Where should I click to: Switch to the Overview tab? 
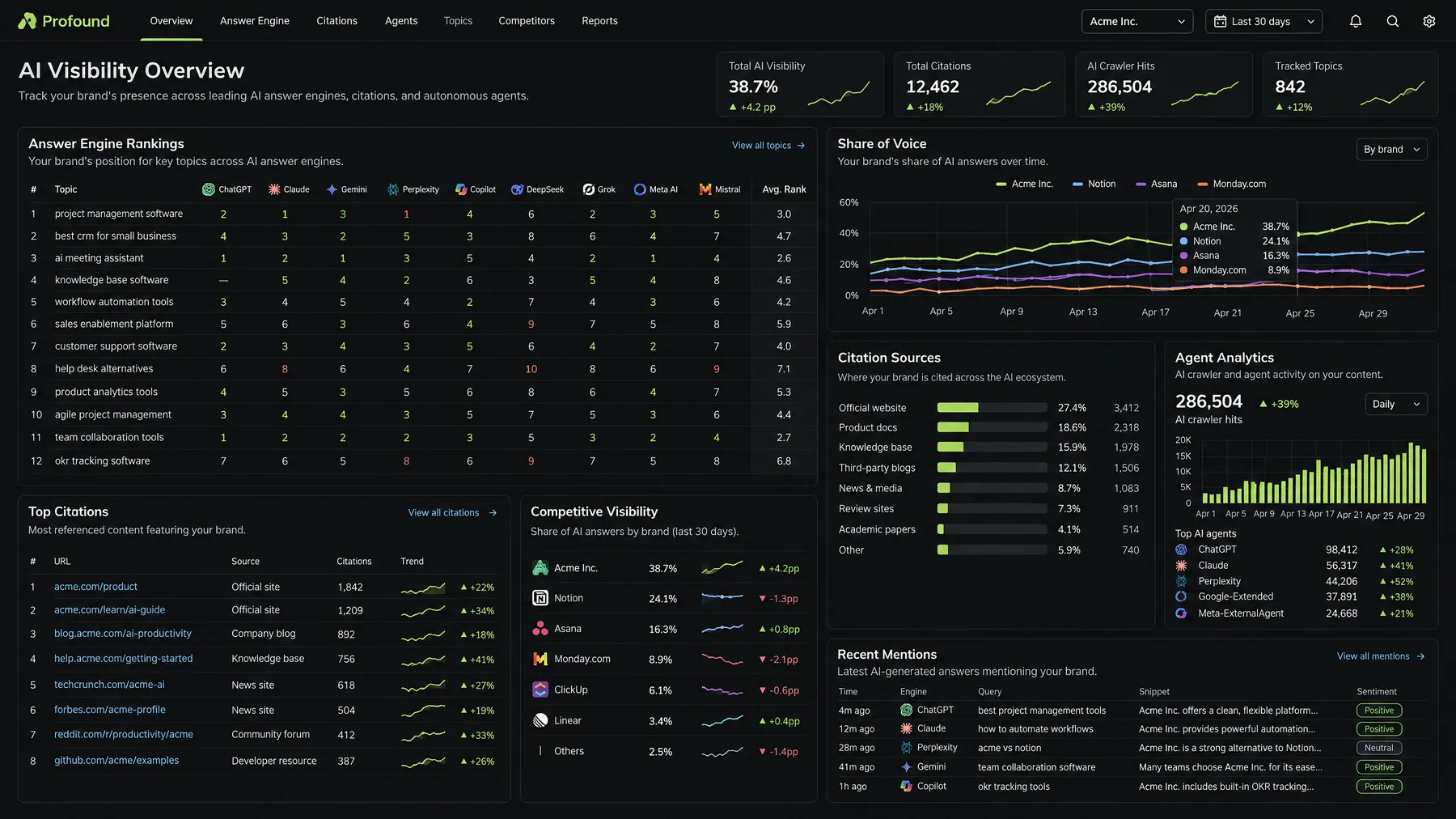pos(171,21)
